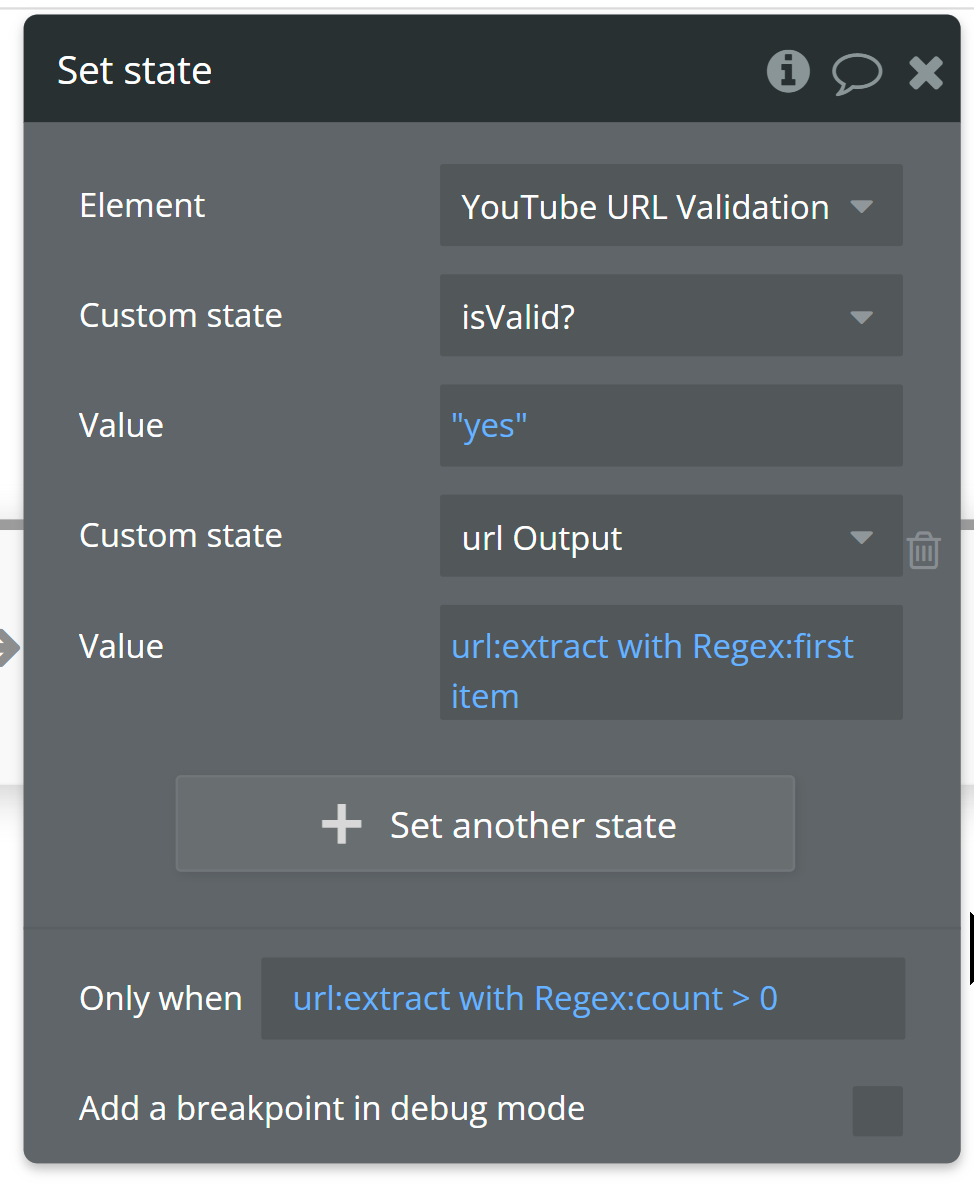Click the Custom state label beside url Output
Viewport: 974px width, 1184px height.
[x=181, y=535]
